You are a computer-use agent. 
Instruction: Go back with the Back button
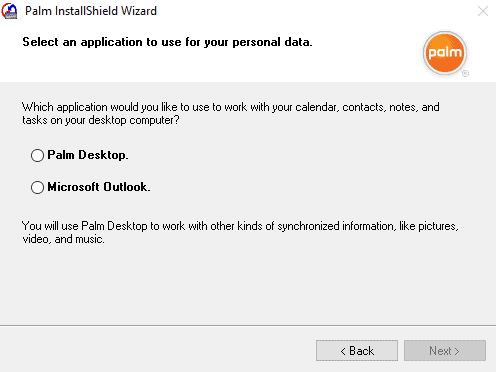[357, 350]
